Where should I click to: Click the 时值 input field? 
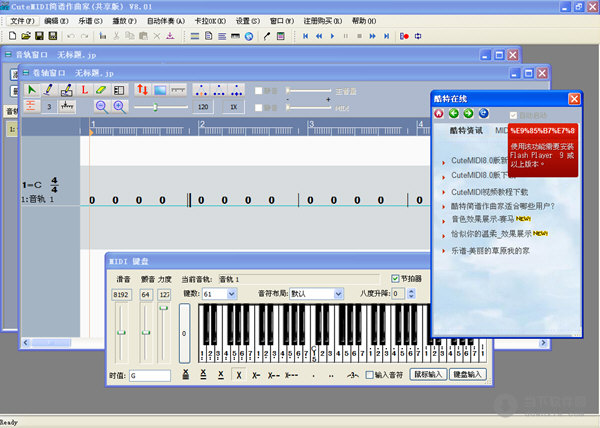(150, 376)
